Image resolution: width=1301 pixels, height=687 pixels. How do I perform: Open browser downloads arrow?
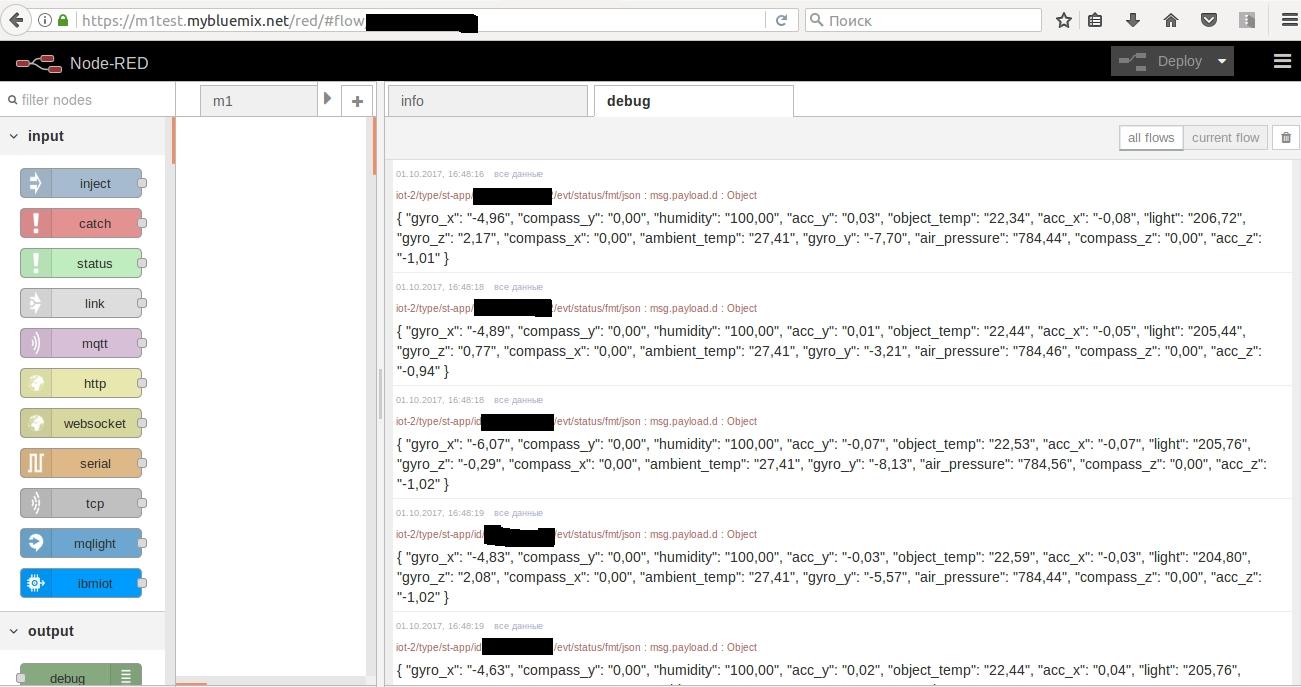coord(1133,20)
